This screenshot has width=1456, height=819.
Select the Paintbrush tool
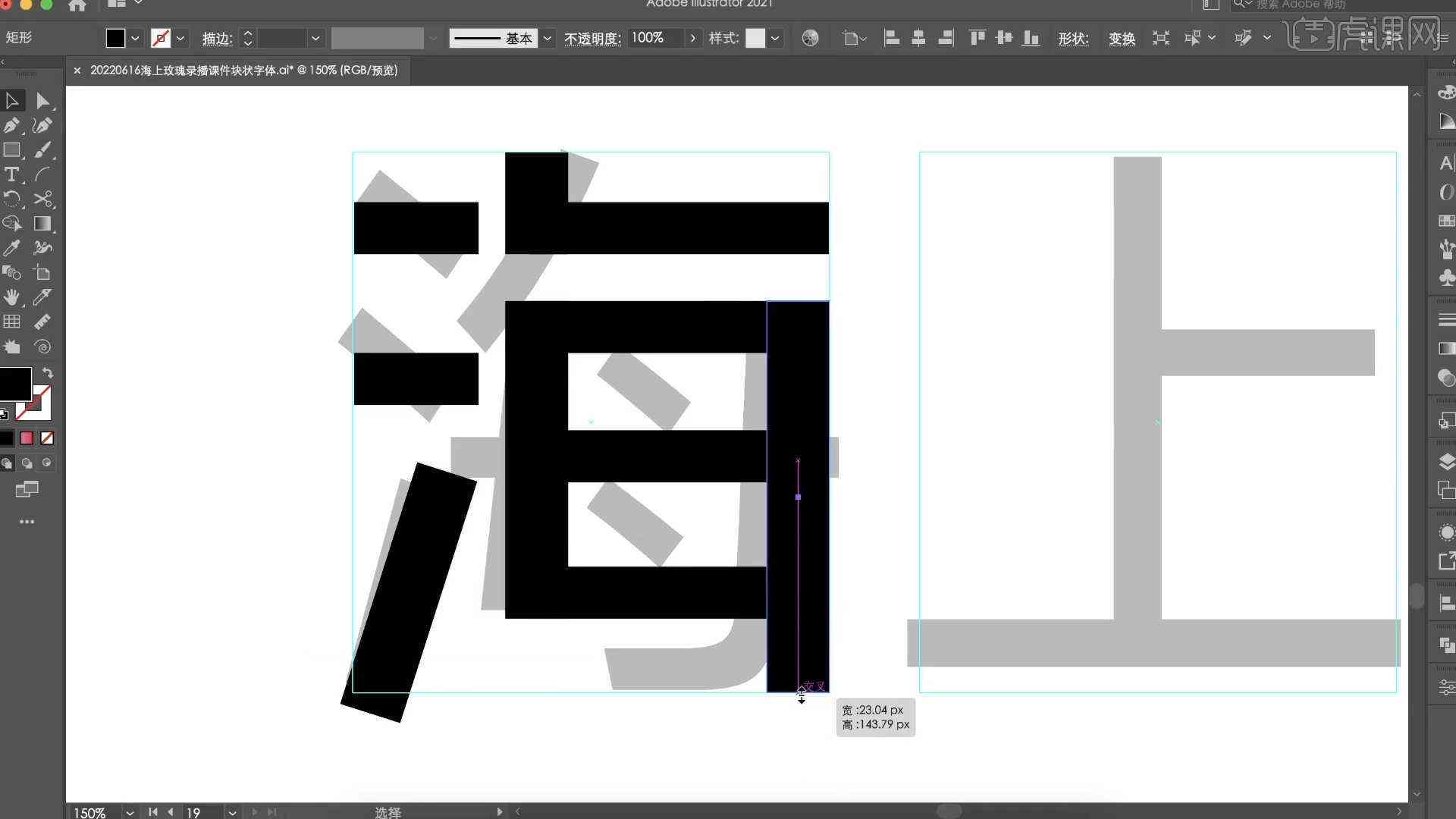(42, 150)
